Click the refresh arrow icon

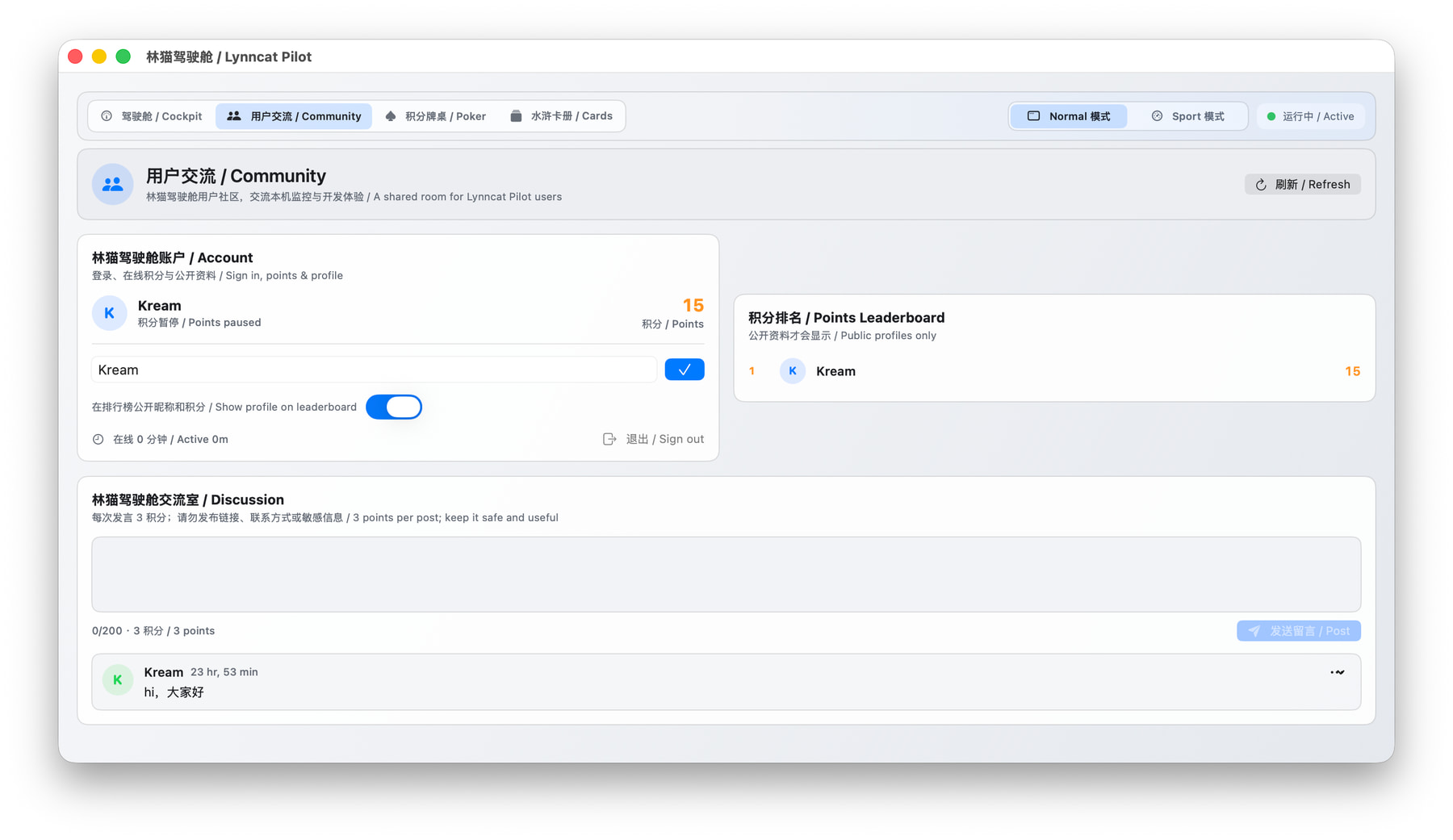(1261, 185)
